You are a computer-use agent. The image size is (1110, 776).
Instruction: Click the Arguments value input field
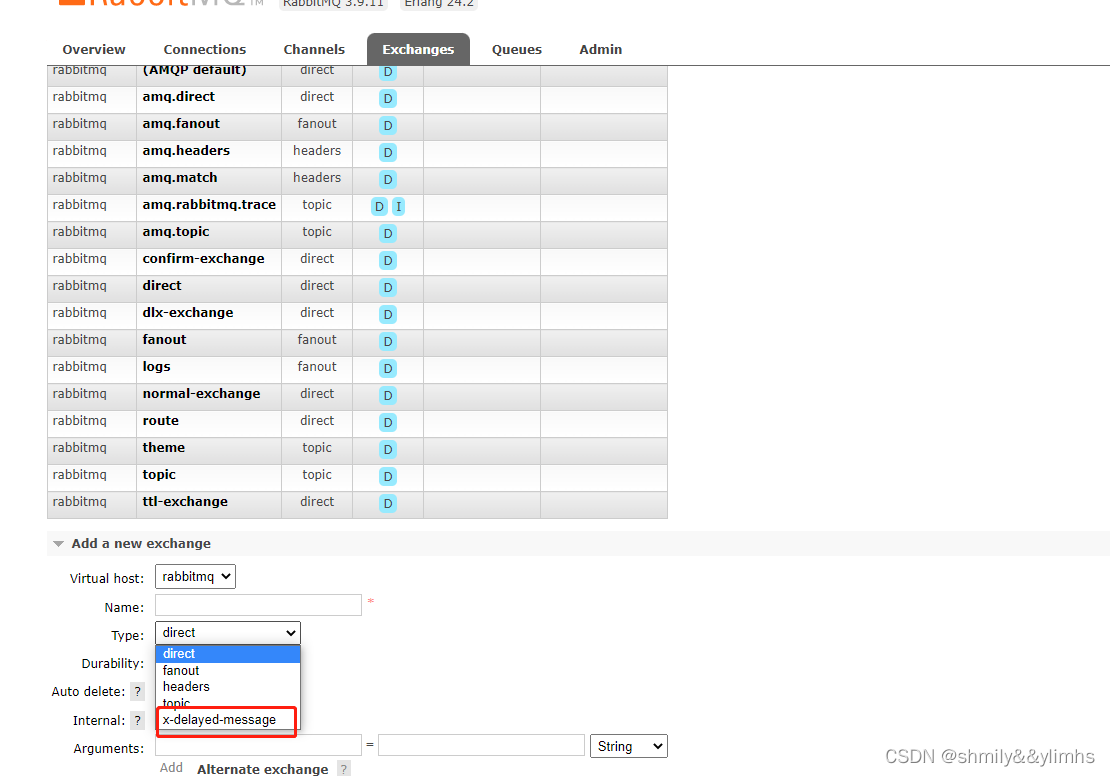tap(481, 745)
